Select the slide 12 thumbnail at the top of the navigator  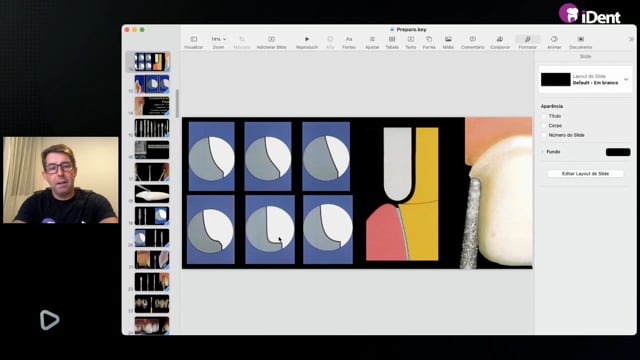click(152, 62)
